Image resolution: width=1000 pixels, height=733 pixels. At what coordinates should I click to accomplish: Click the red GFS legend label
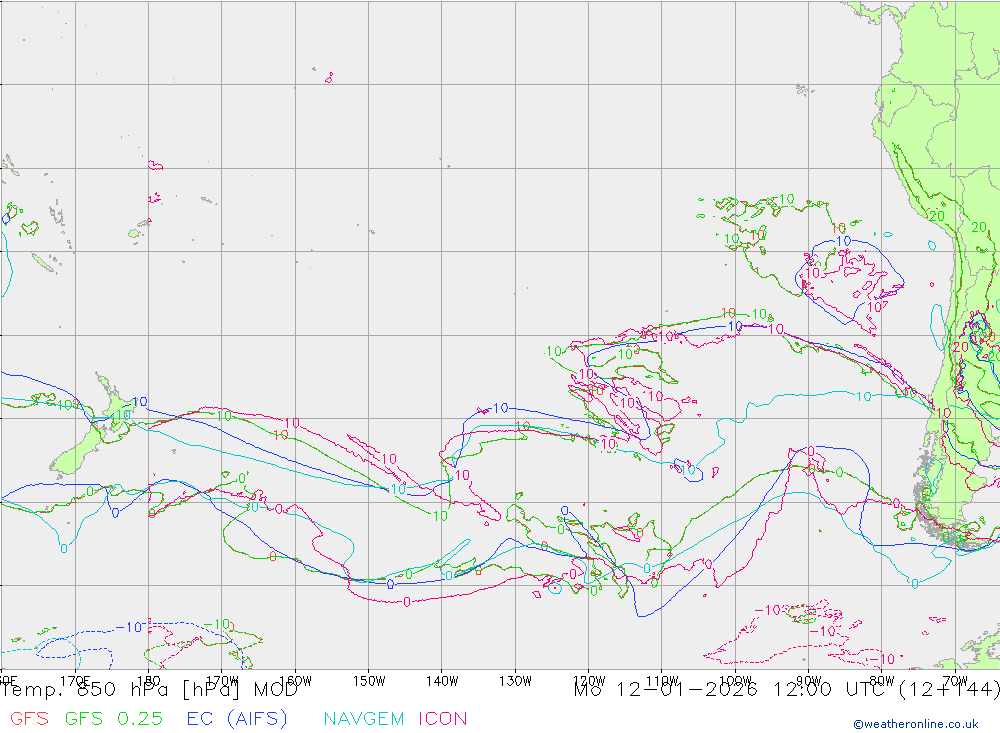tap(29, 718)
